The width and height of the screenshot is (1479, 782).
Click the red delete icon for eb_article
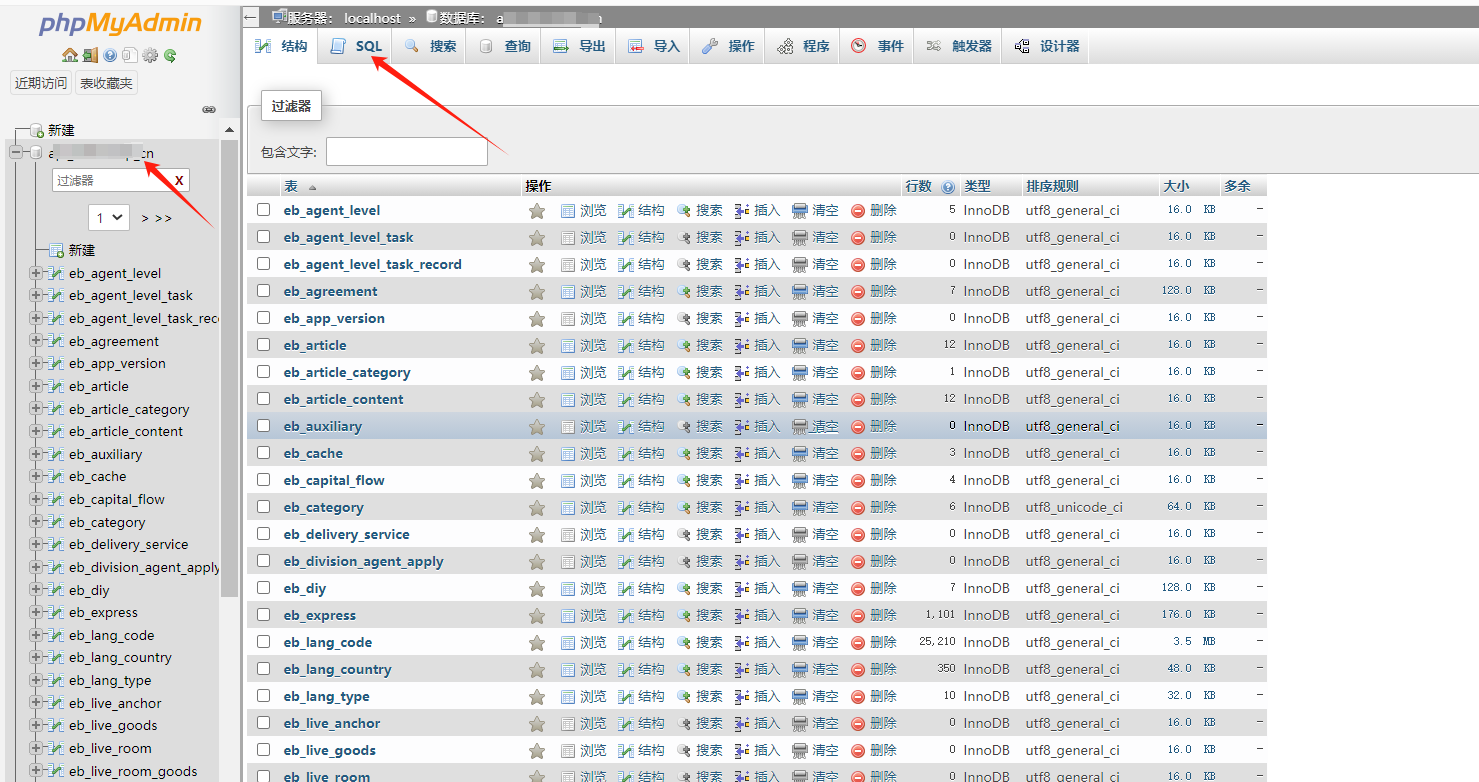click(x=858, y=346)
